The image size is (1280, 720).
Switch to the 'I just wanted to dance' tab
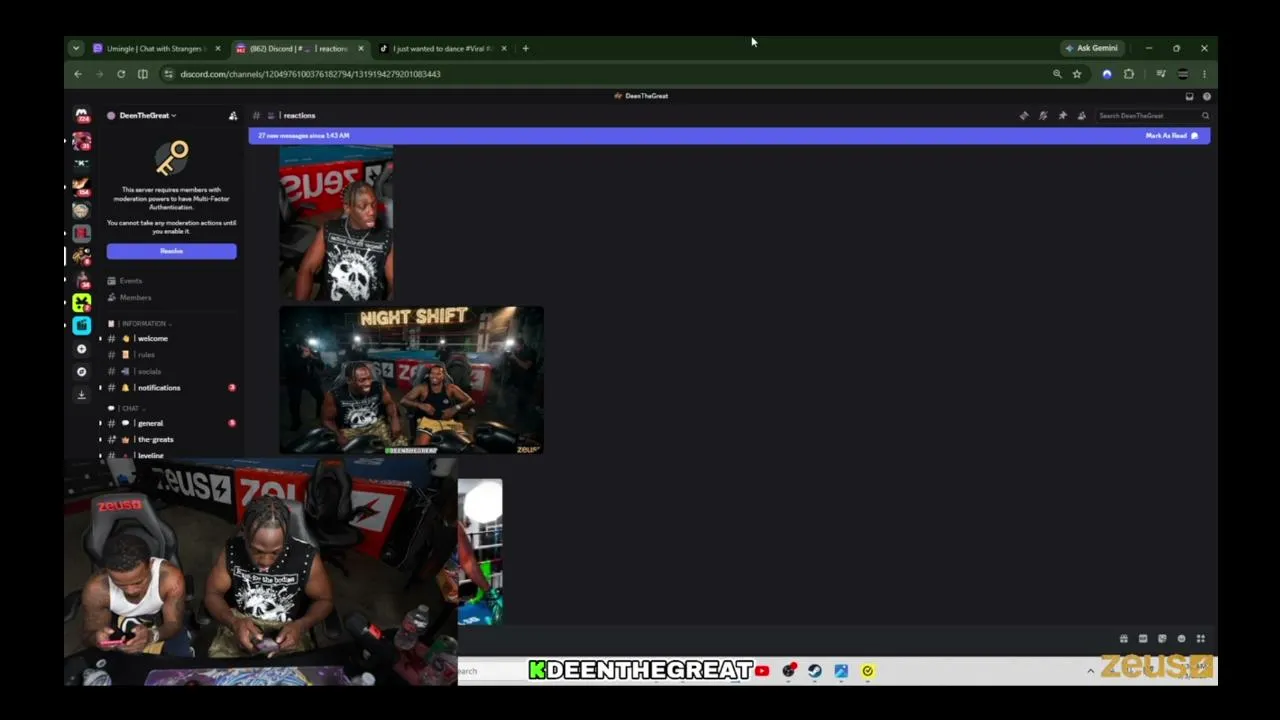point(443,48)
